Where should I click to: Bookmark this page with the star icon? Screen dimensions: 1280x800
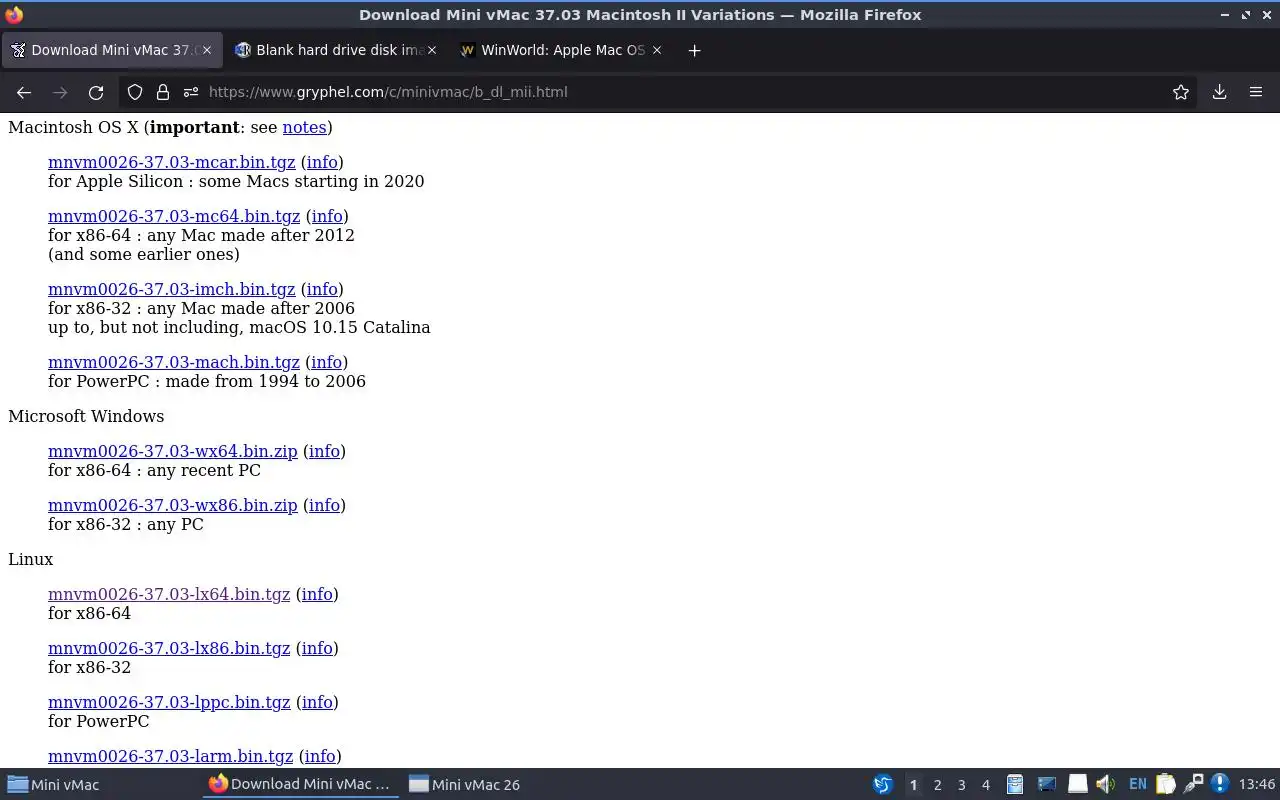(1181, 92)
